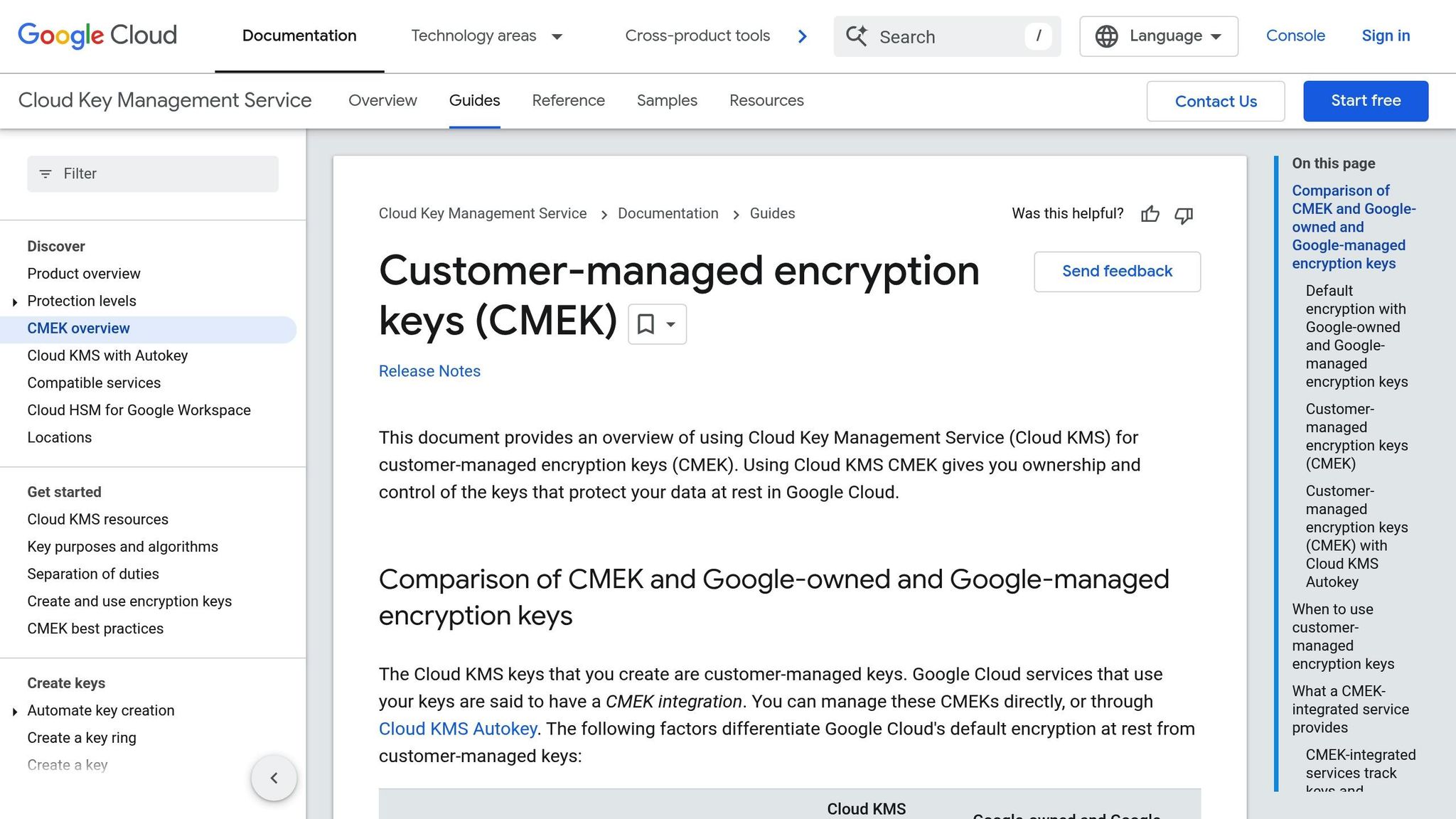Switch to the Reference tab

(568, 101)
